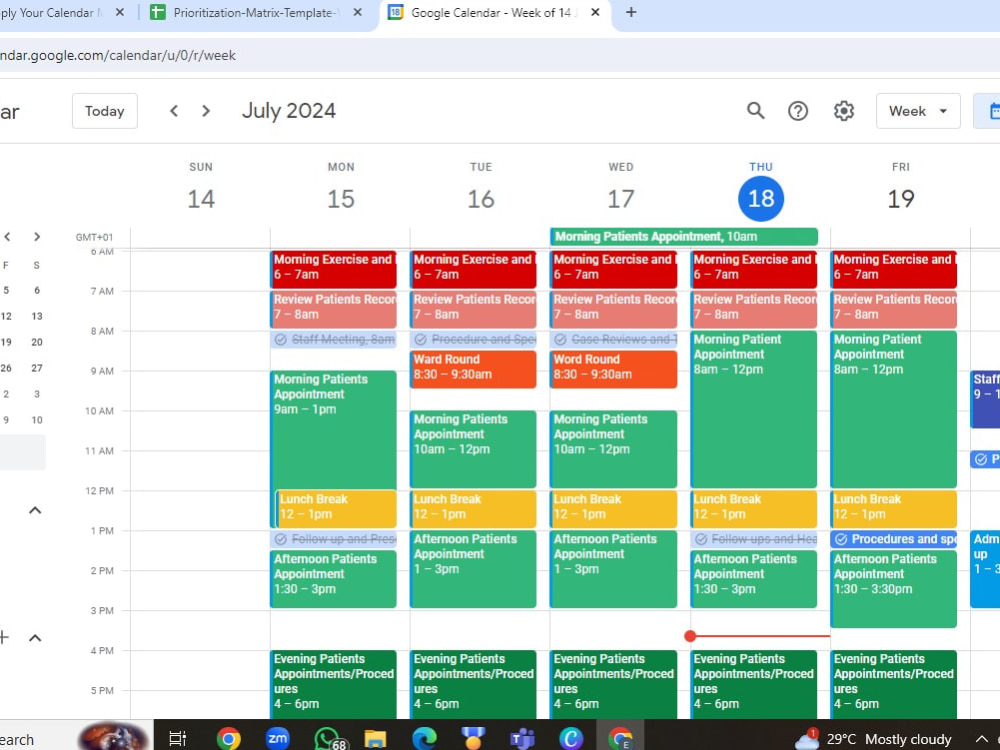Open Tuesday Morning Patients Appointment 10am-12pm

point(473,449)
